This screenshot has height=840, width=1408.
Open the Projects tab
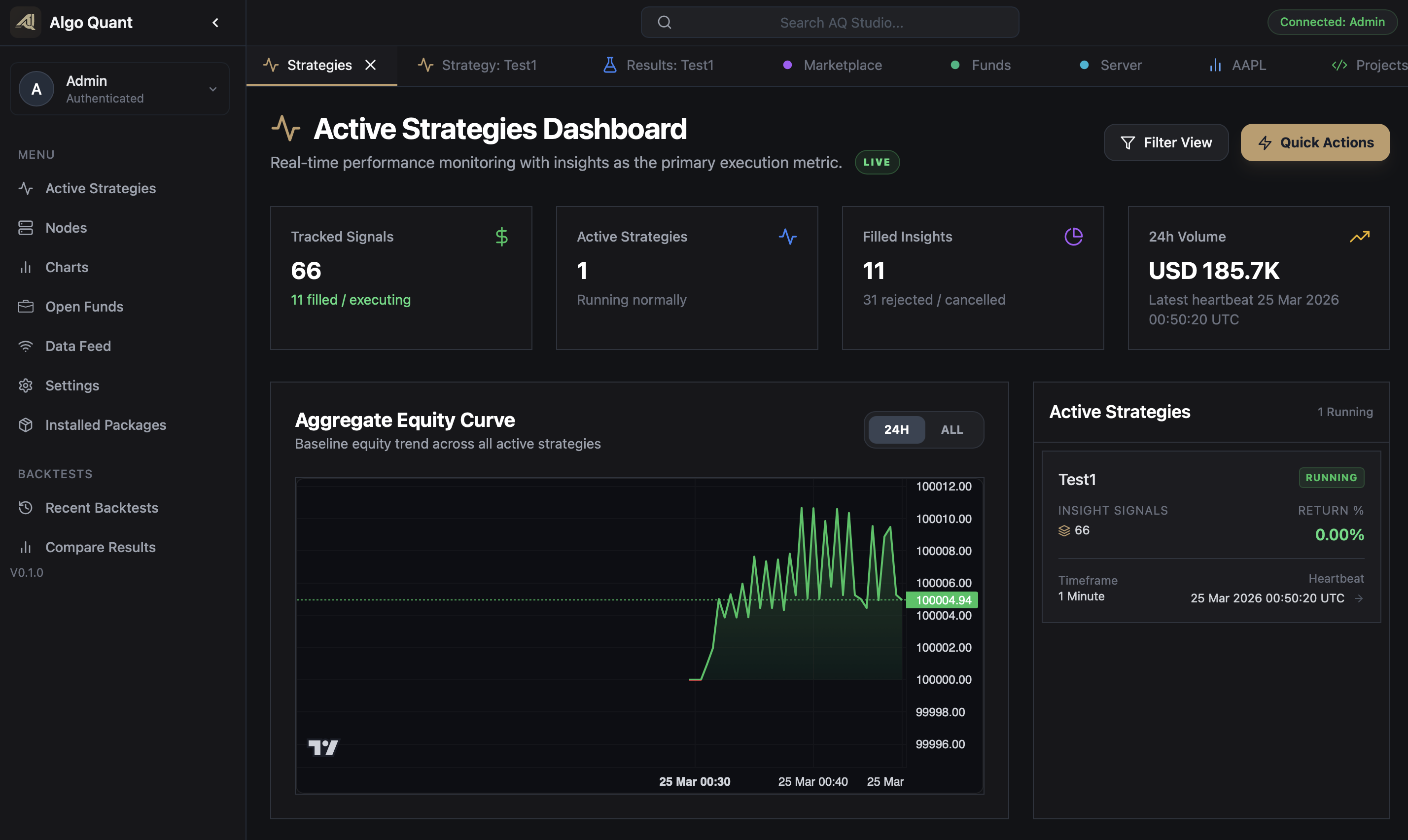pos(1370,65)
